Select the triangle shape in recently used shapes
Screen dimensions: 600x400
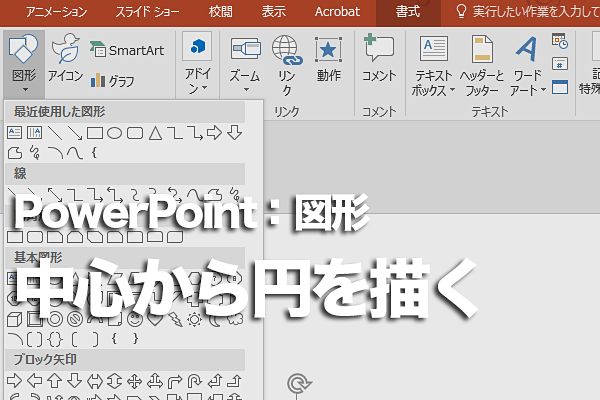click(x=155, y=133)
